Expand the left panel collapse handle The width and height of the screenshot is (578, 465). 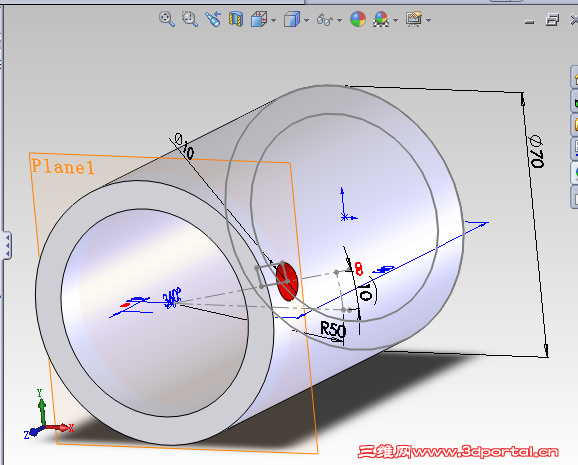click(7, 245)
